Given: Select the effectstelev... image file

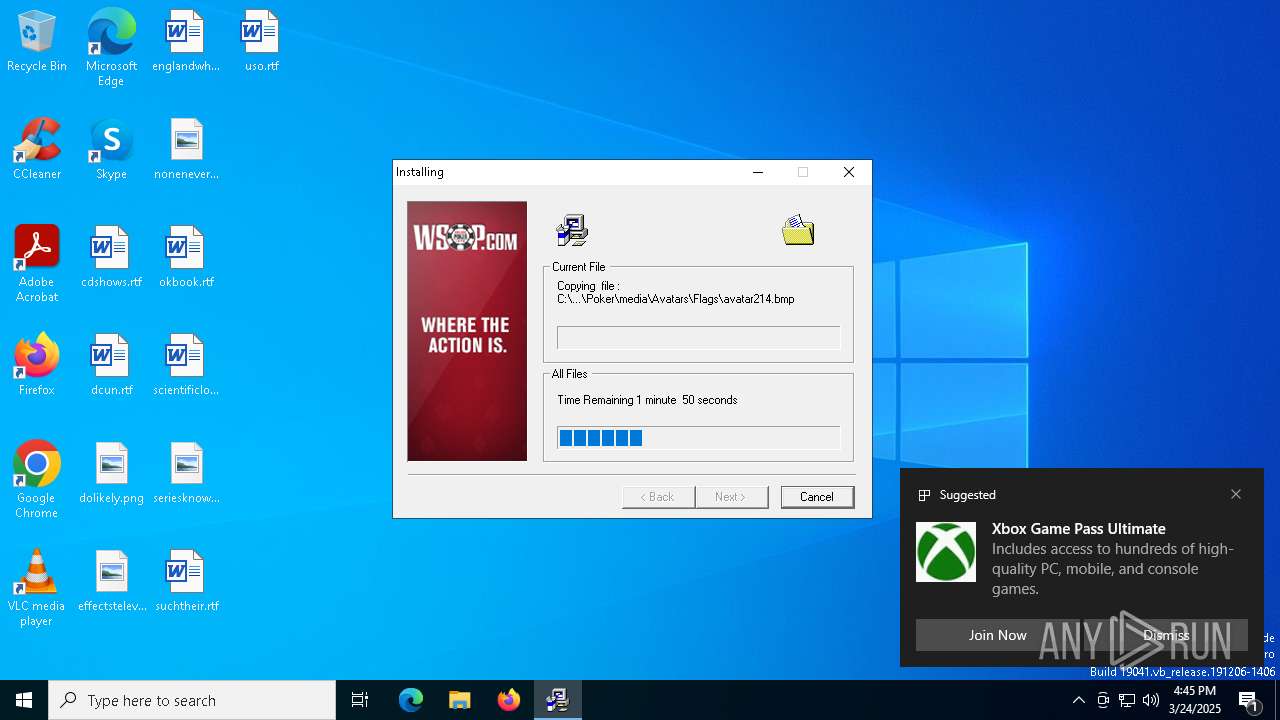Looking at the screenshot, I should (x=111, y=580).
